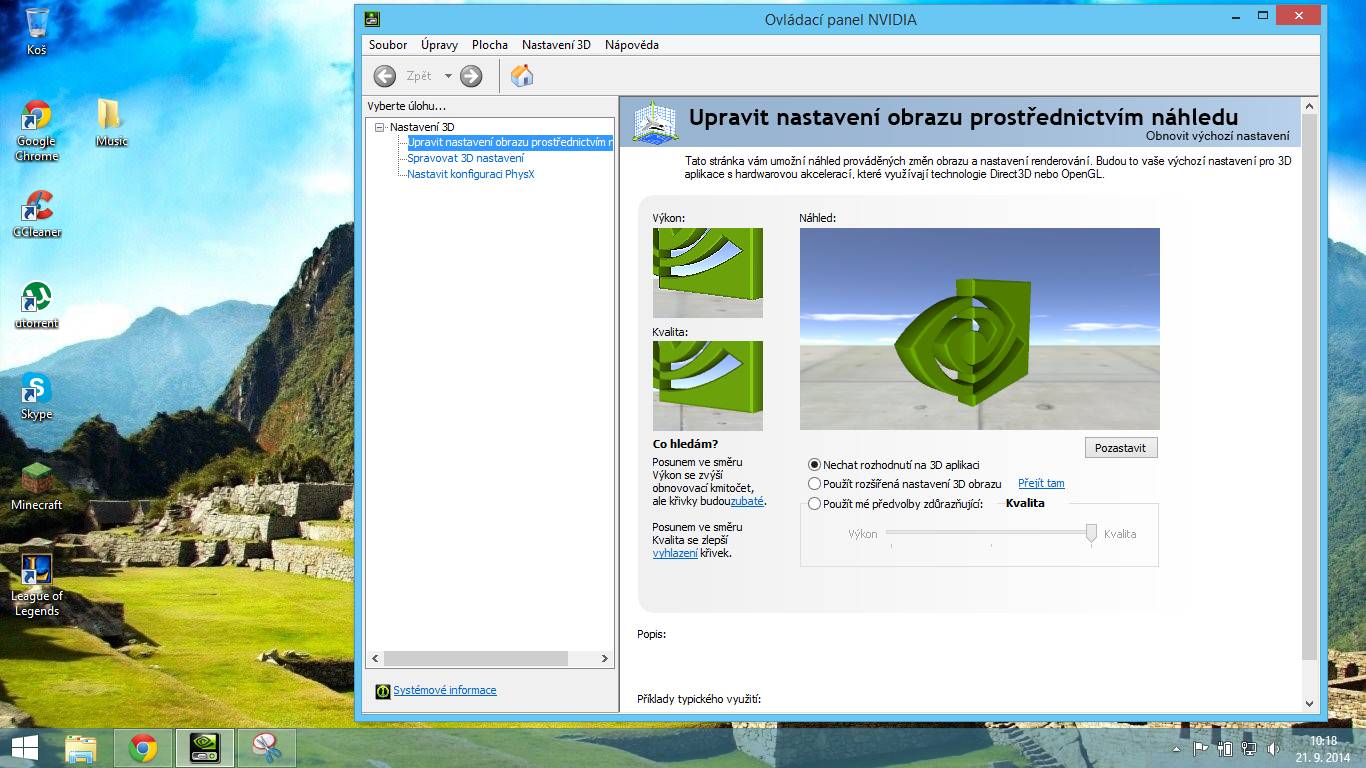Click the Přejít tam link
This screenshot has height=768, width=1366.
pos(1041,483)
